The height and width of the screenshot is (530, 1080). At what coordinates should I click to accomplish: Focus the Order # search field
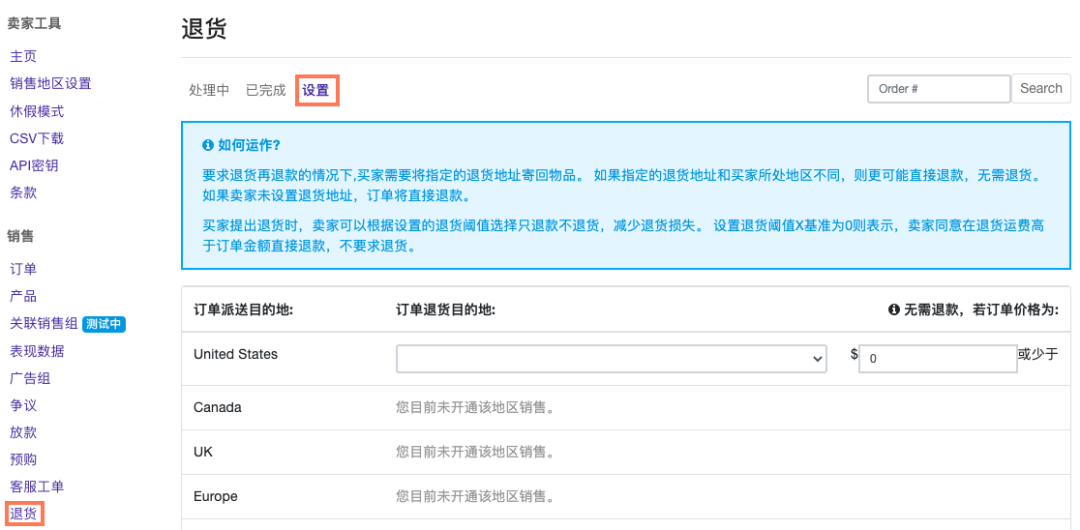pos(939,89)
